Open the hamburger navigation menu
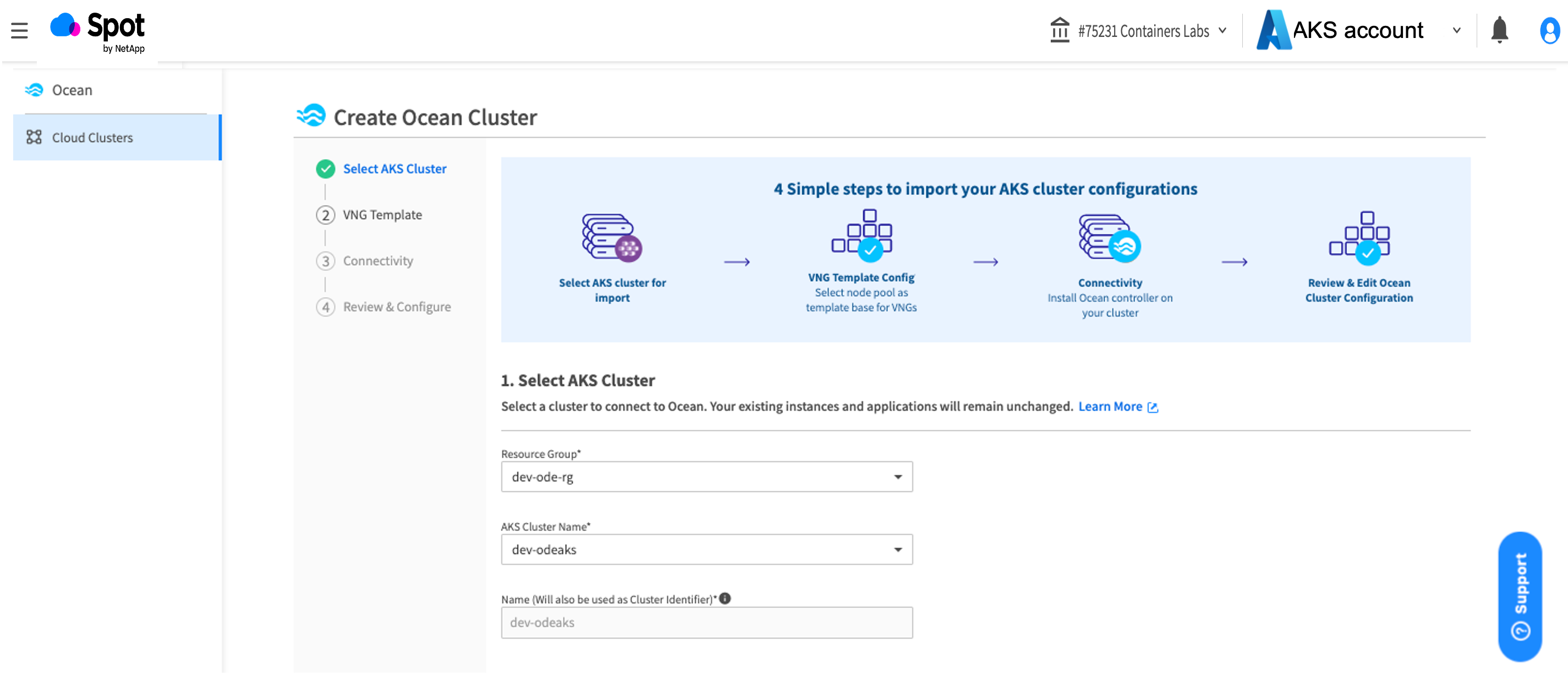1568x673 pixels. tap(19, 30)
